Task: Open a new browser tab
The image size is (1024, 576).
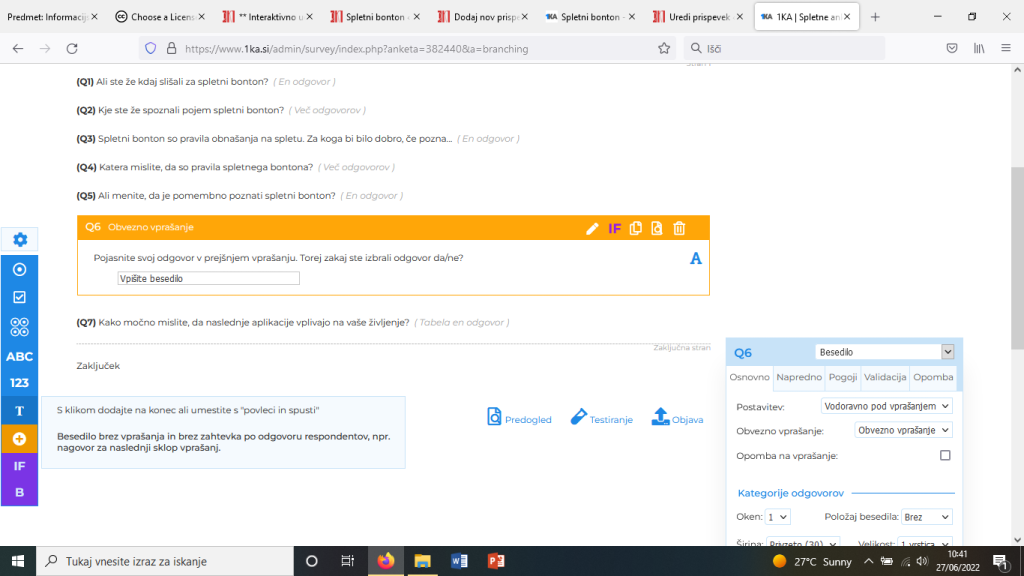Action: click(875, 17)
